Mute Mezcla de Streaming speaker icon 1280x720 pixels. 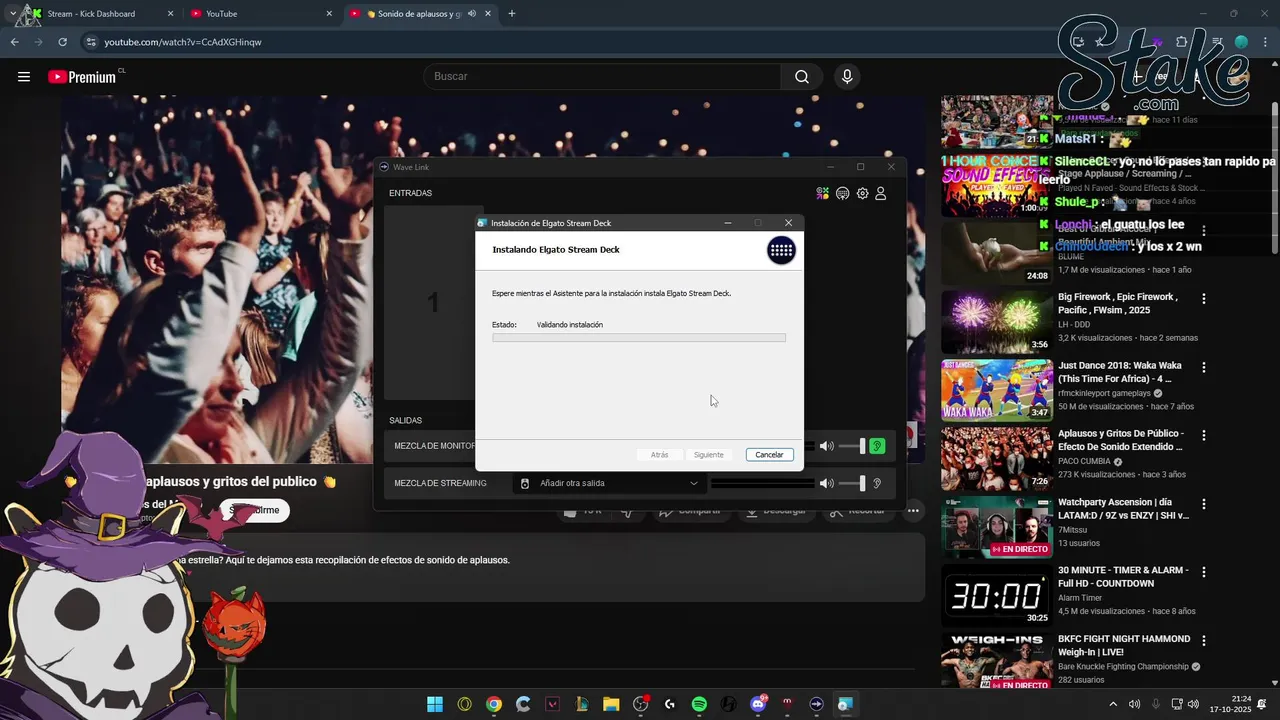pos(826,483)
